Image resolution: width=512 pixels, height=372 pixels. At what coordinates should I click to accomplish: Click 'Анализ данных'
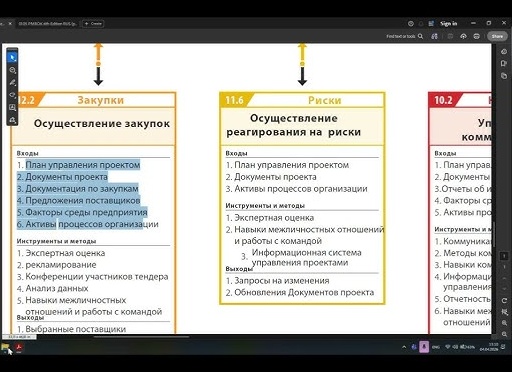pos(57,288)
